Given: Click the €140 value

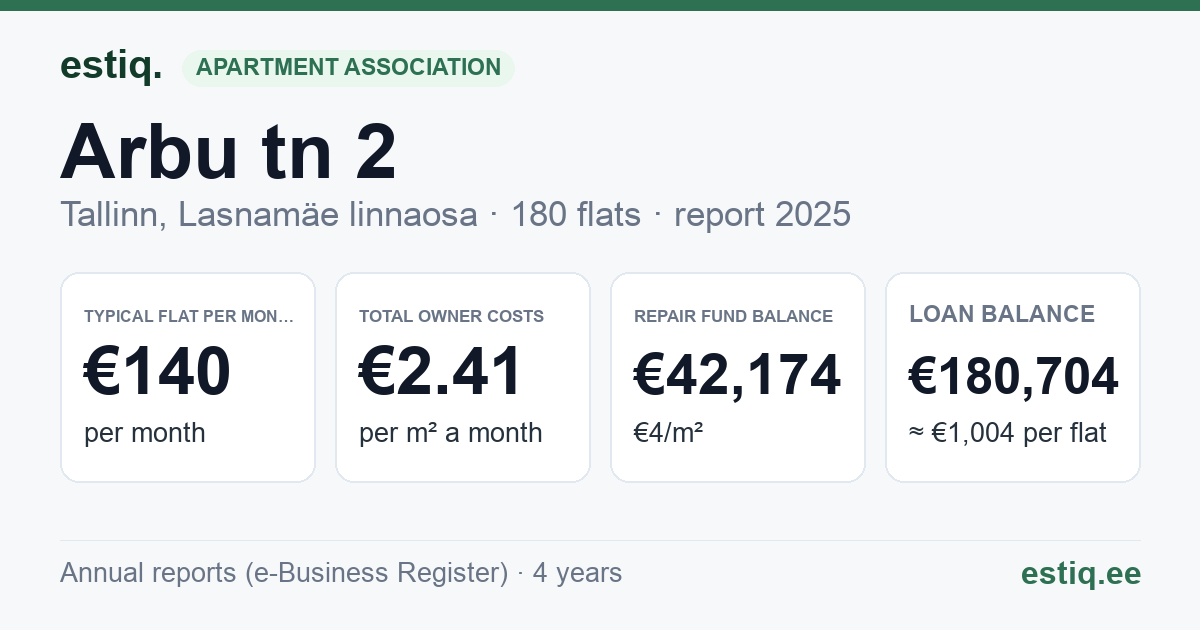Looking at the screenshot, I should 158,372.
